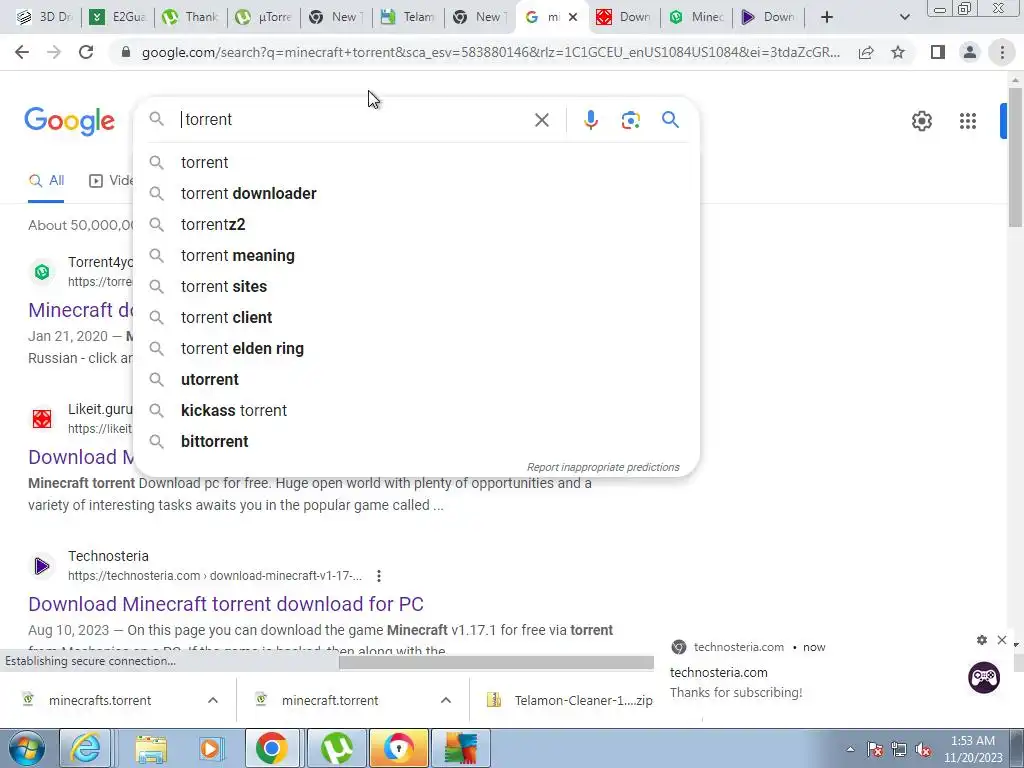
Task: Bookmark this page with the star
Action: (898, 52)
